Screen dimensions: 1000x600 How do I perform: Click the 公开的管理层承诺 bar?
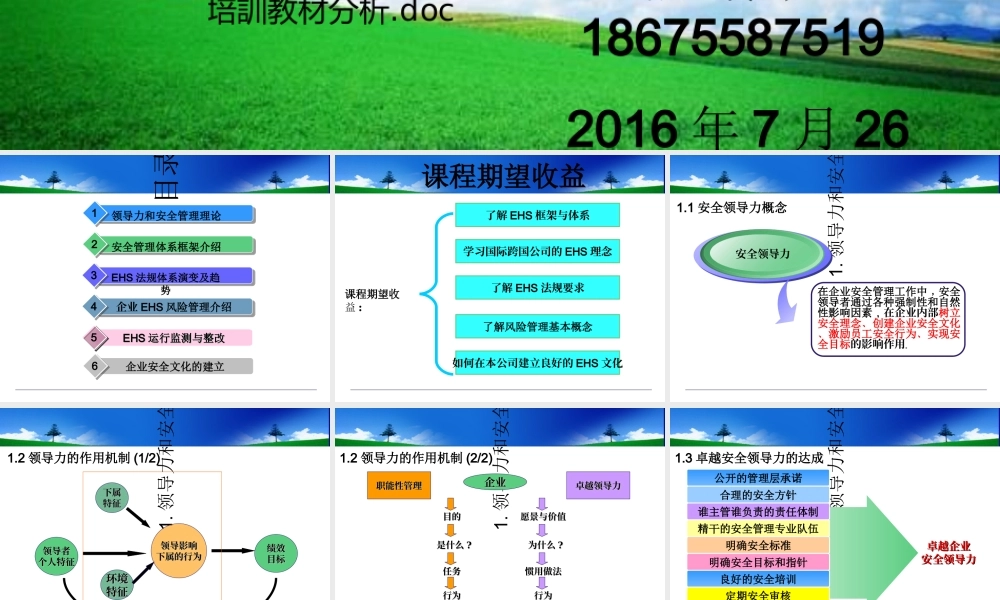(x=758, y=478)
